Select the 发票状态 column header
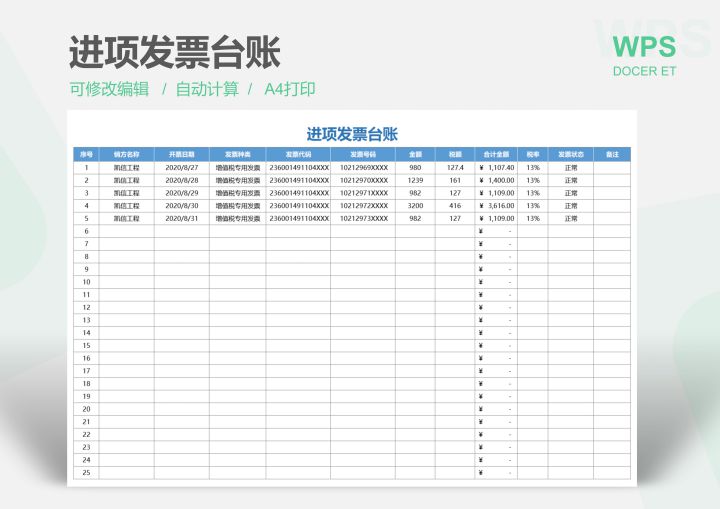720x509 pixels. point(570,155)
